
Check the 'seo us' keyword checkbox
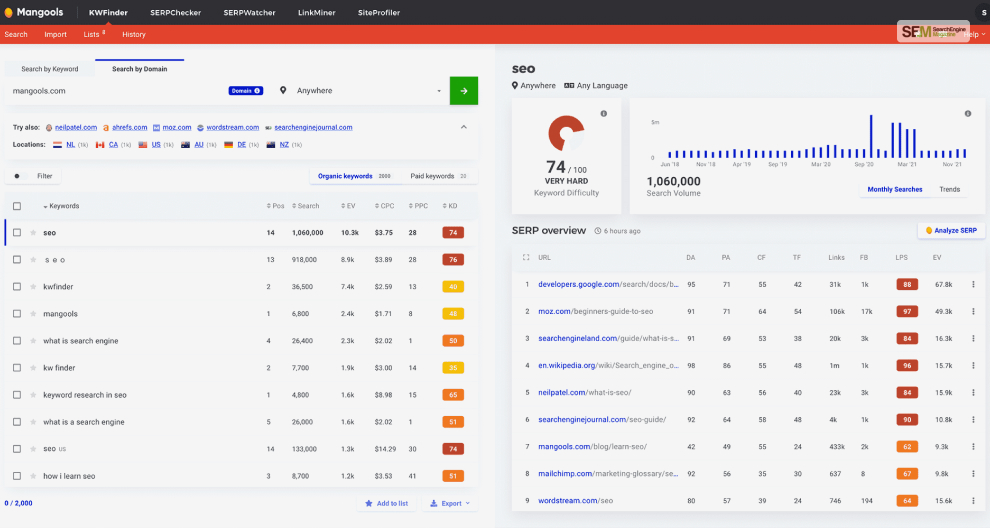[x=17, y=449]
